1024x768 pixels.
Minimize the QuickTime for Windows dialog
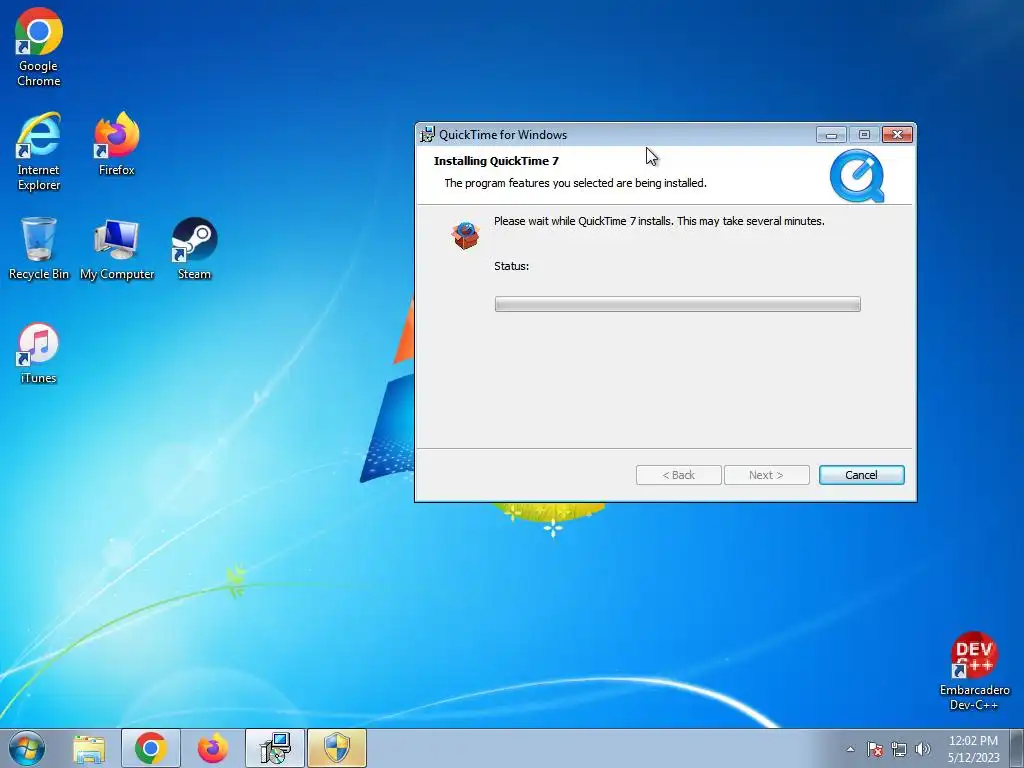click(831, 135)
